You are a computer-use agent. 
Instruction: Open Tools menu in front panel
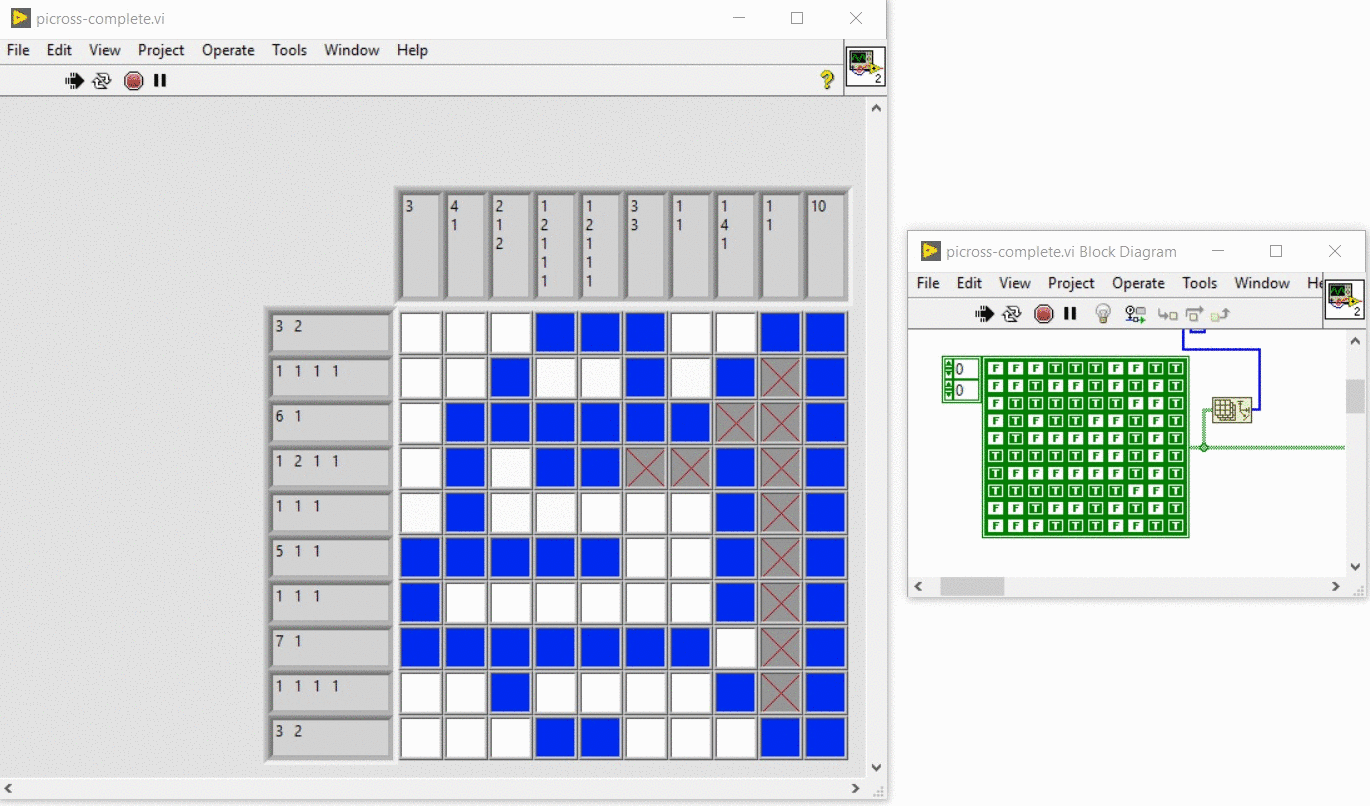(x=289, y=50)
